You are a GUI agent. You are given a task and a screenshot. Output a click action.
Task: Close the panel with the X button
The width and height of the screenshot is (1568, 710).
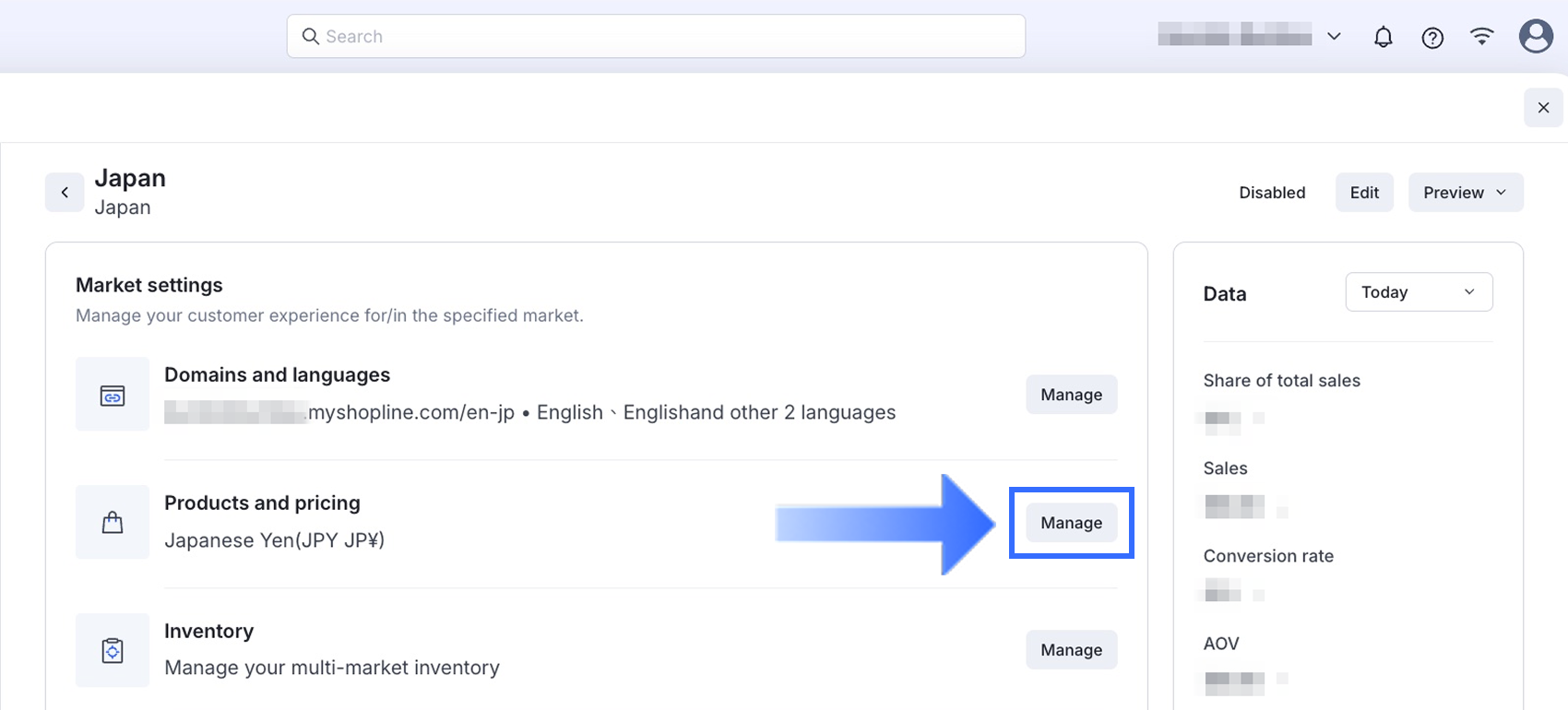(1543, 108)
